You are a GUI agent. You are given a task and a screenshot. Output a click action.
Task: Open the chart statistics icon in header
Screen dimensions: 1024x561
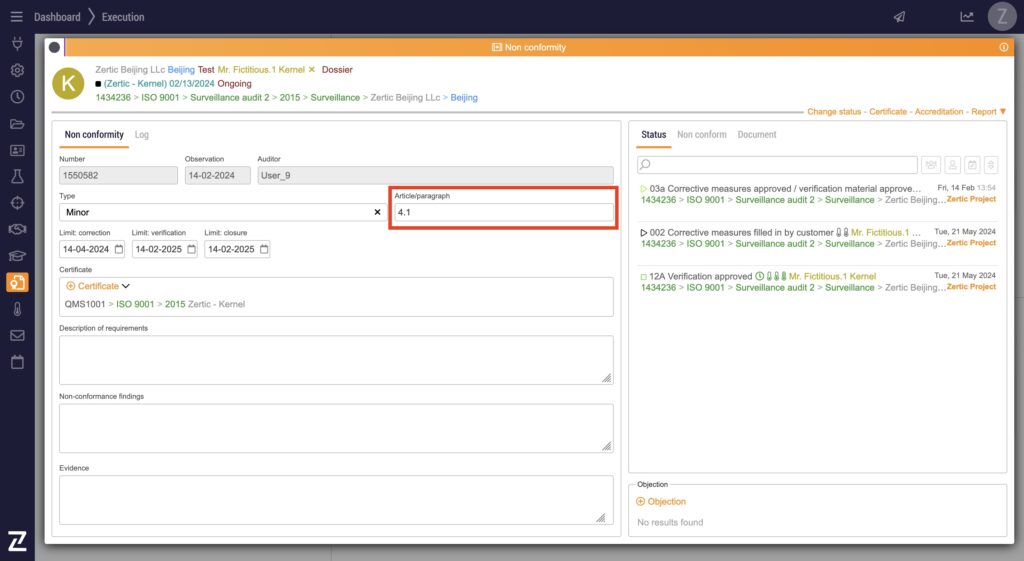[x=939, y=17]
